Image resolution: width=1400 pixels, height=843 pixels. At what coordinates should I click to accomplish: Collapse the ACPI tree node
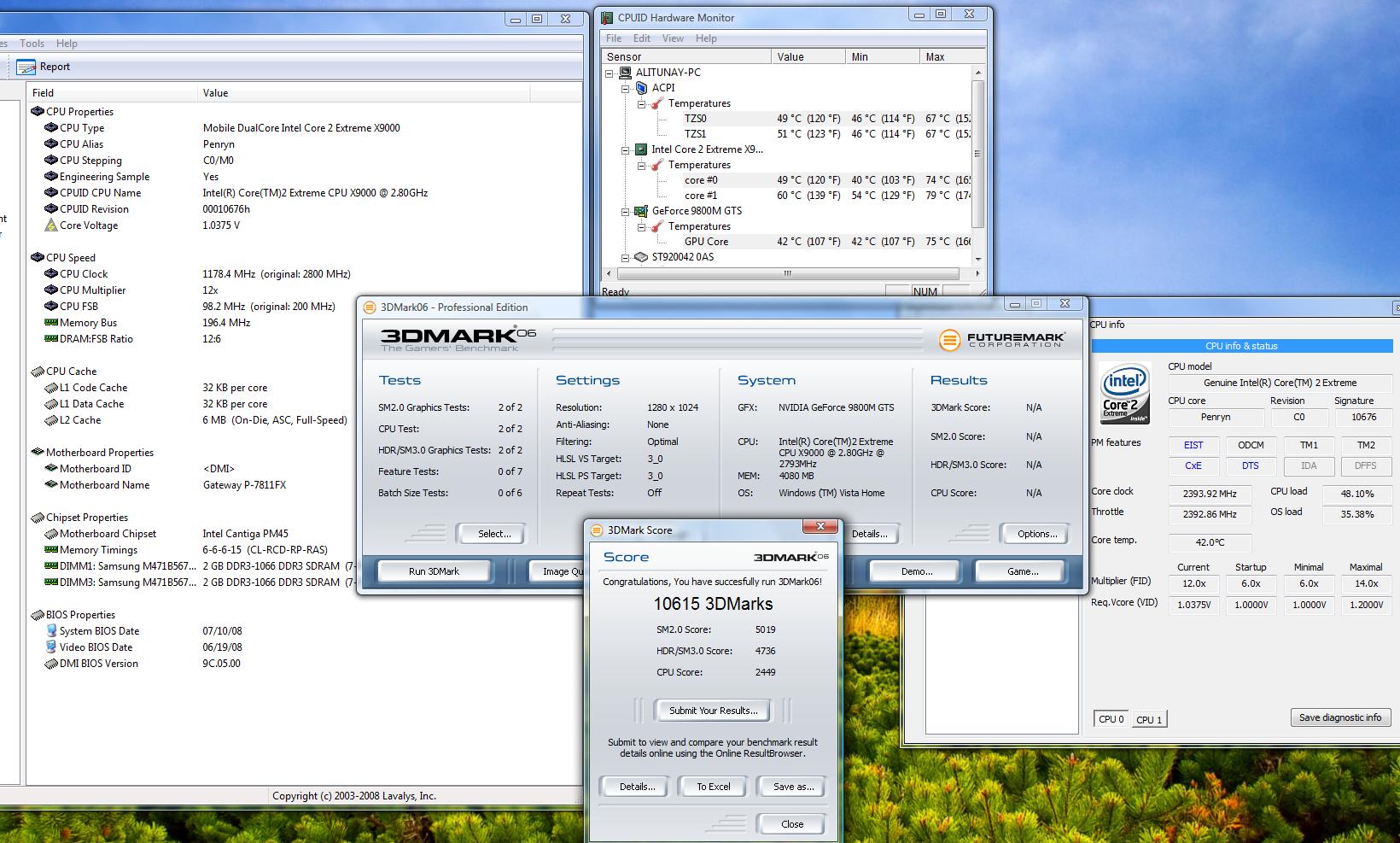[626, 89]
